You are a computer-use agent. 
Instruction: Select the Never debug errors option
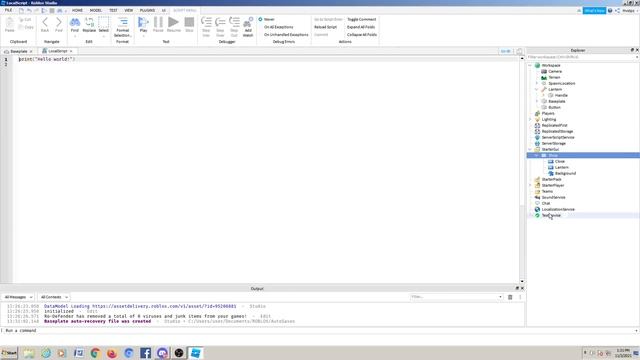267,19
